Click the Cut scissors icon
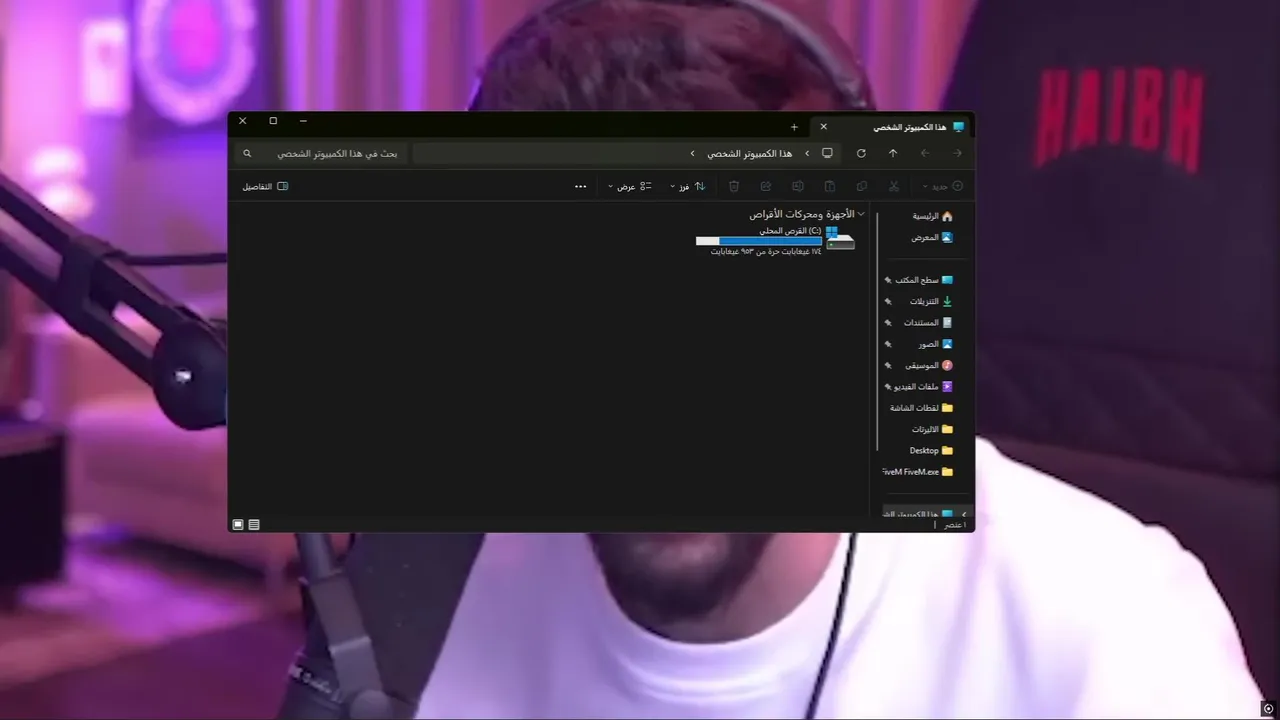 coord(894,186)
